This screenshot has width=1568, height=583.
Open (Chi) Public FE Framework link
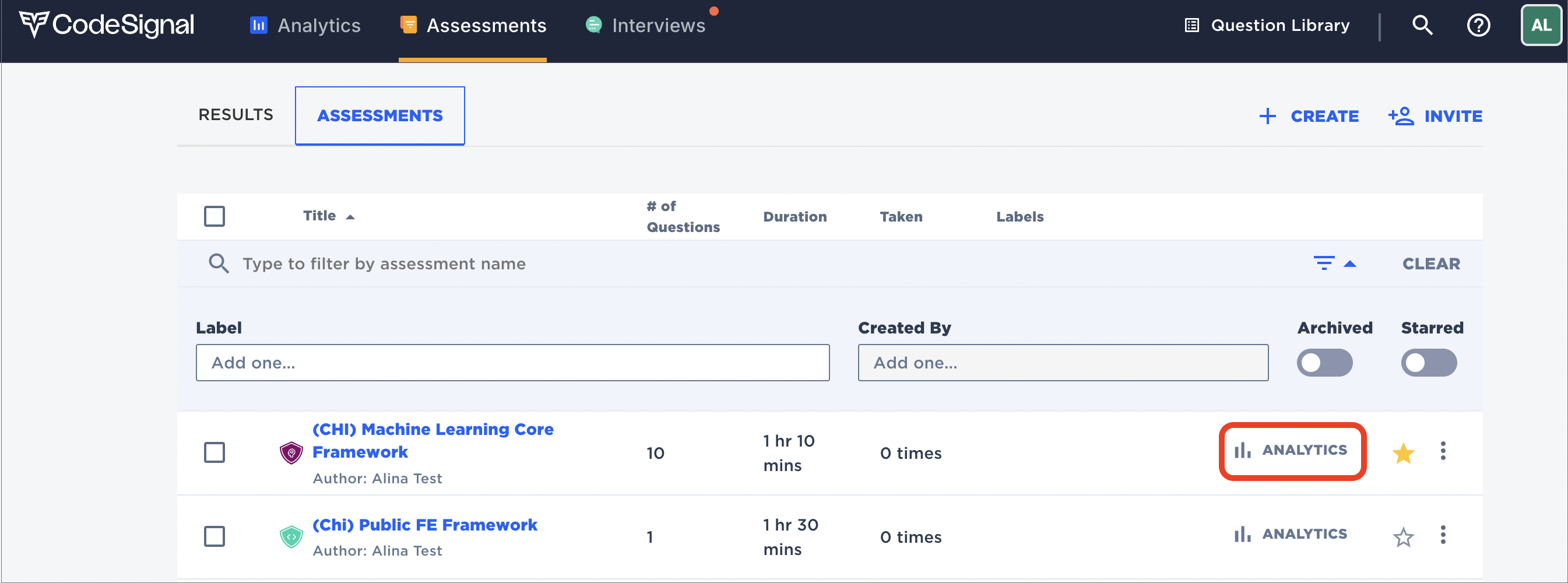(x=425, y=525)
